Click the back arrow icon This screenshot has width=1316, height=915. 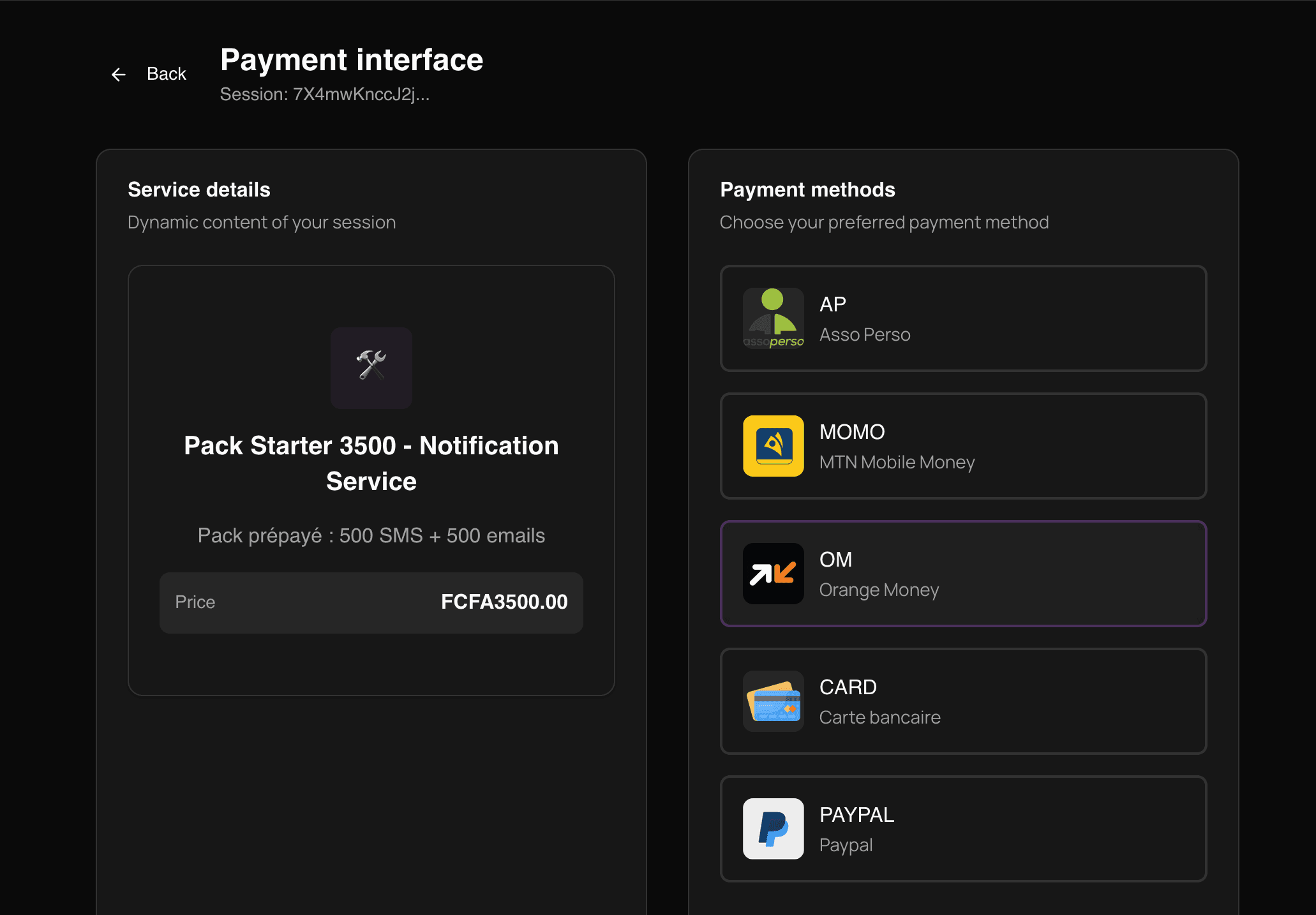pos(119,75)
